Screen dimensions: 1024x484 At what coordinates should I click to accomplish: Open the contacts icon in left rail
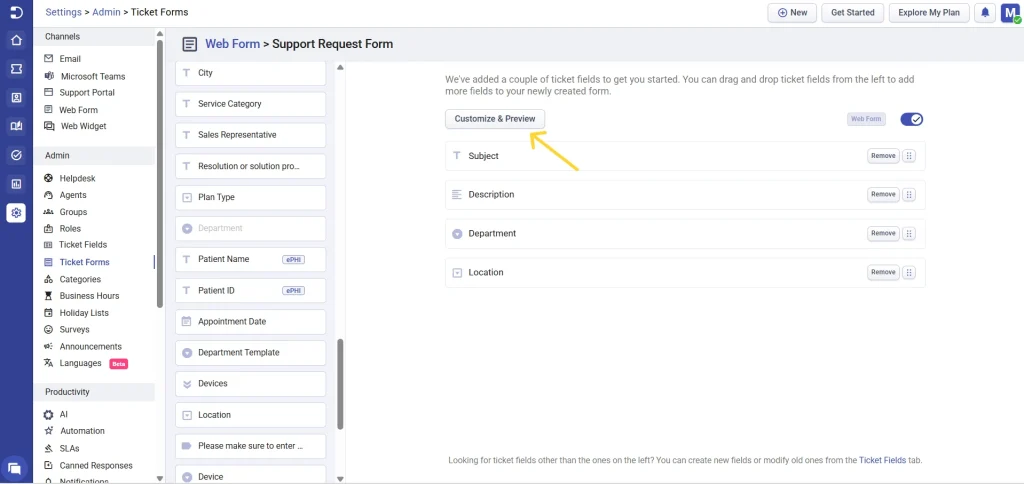[x=16, y=98]
